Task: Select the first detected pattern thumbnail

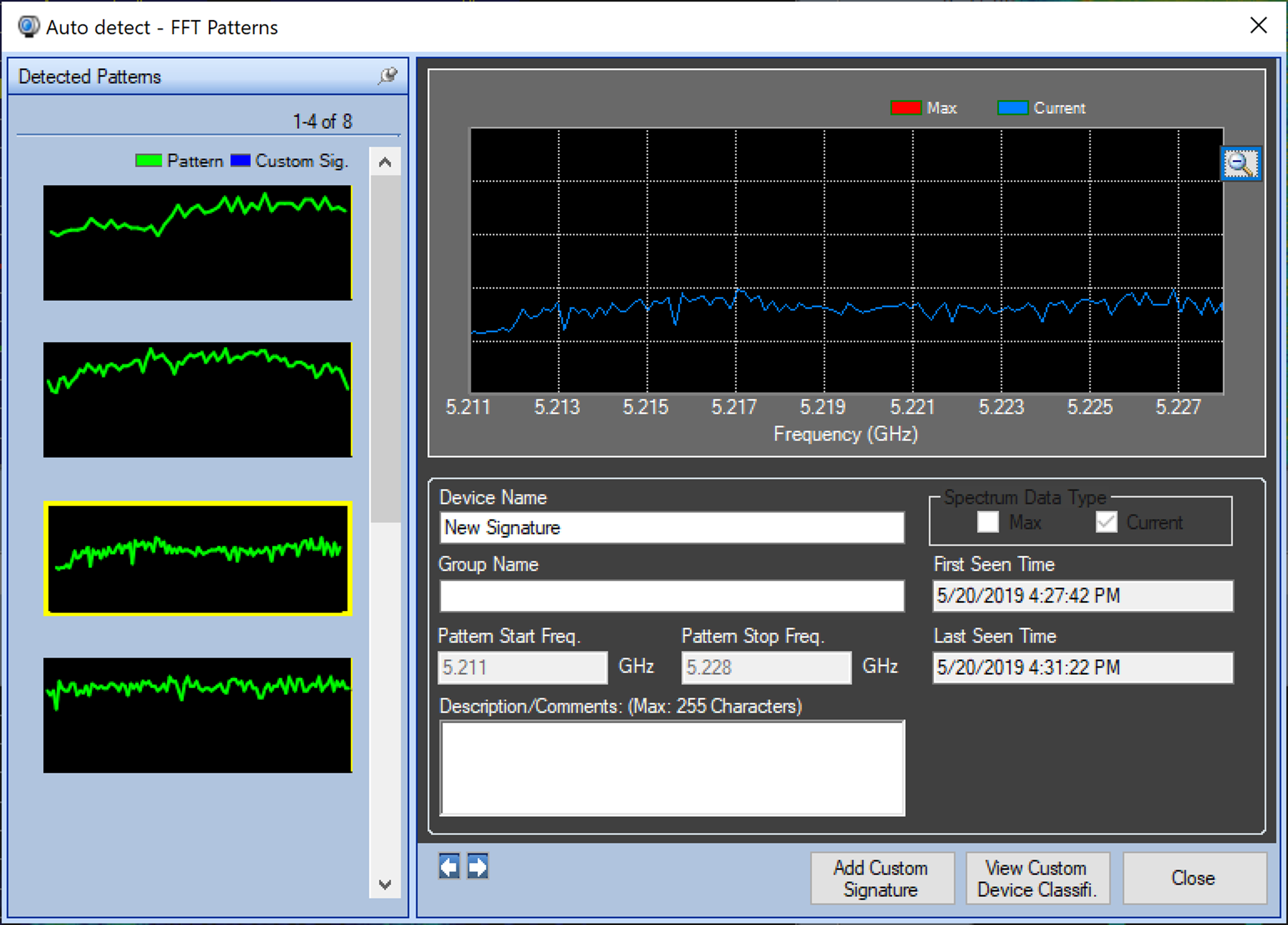Action: pos(197,243)
